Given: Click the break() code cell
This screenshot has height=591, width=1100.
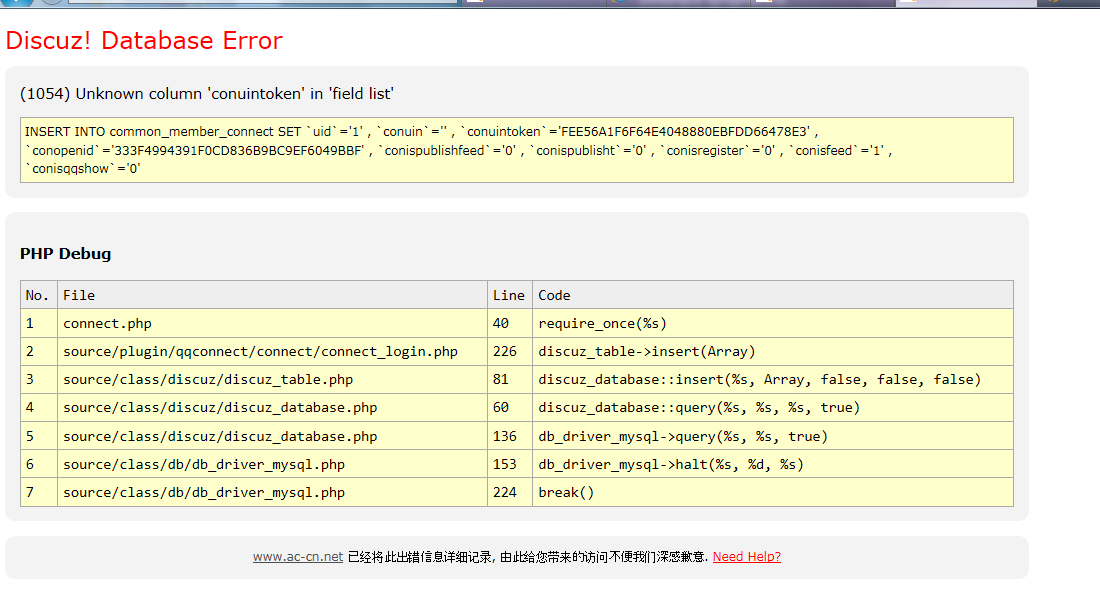Looking at the screenshot, I should tap(566, 492).
